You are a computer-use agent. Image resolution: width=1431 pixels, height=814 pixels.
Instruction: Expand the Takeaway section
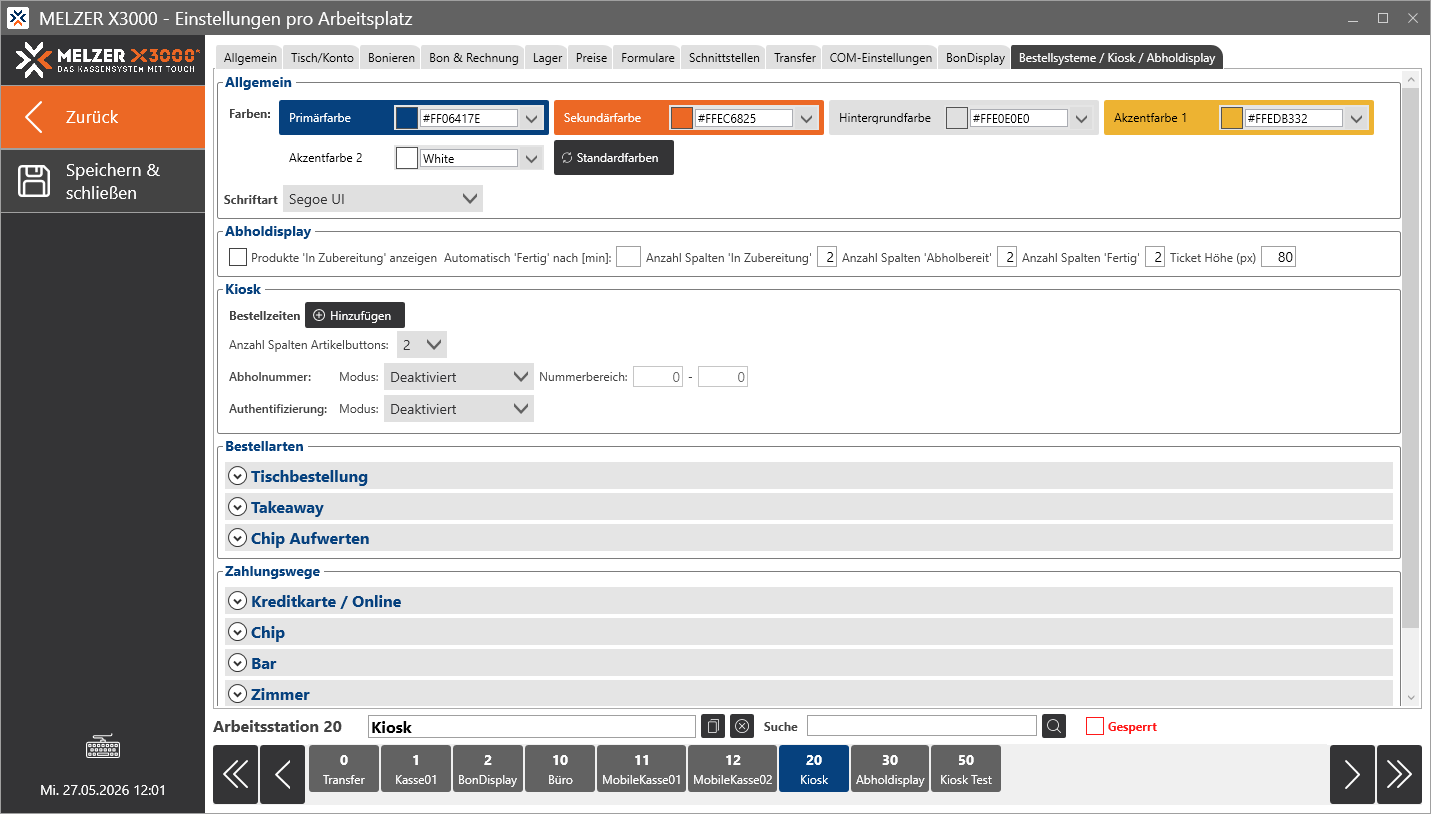coord(237,507)
